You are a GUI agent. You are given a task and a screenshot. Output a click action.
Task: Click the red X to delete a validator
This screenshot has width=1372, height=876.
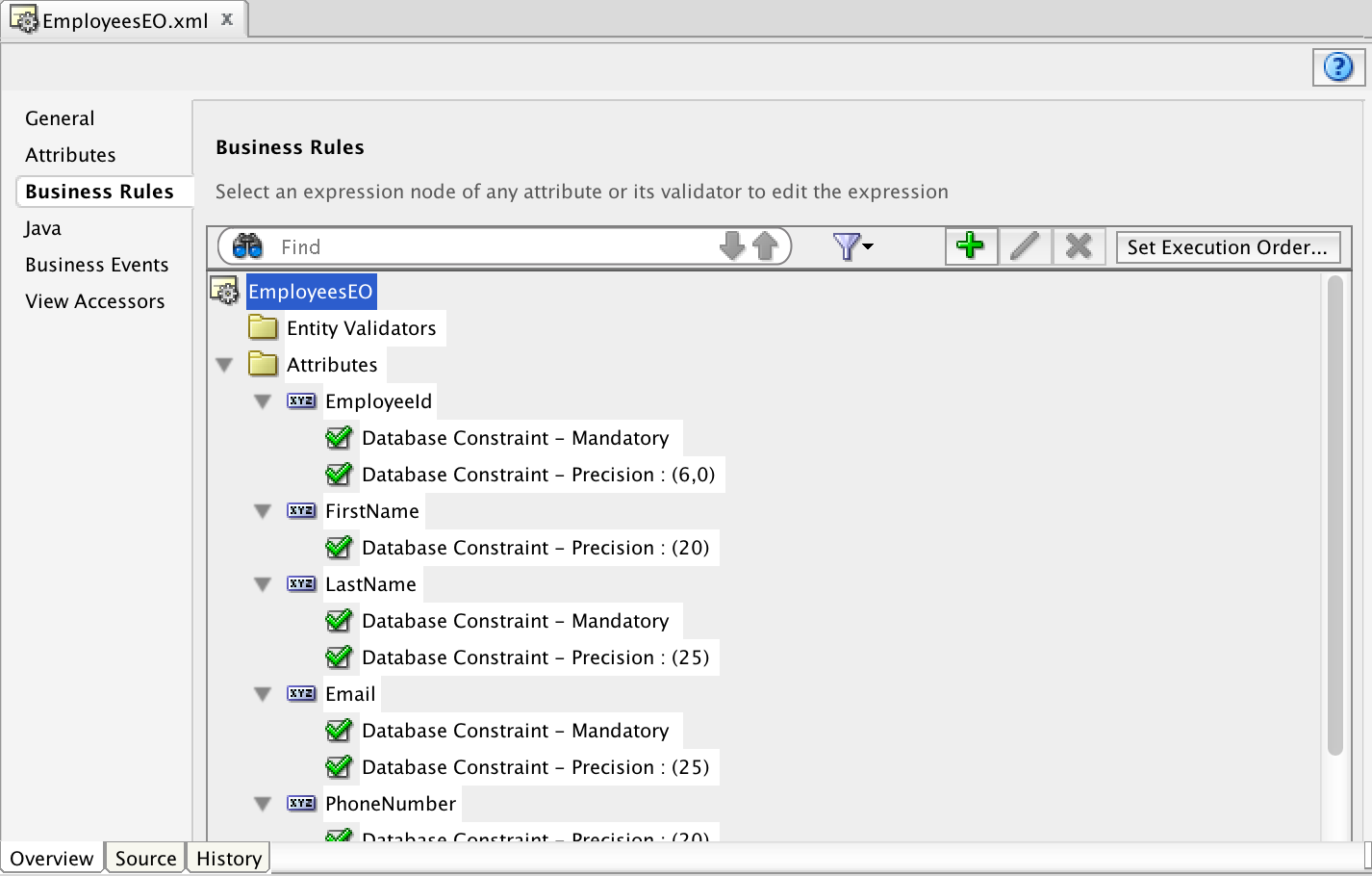1079,246
